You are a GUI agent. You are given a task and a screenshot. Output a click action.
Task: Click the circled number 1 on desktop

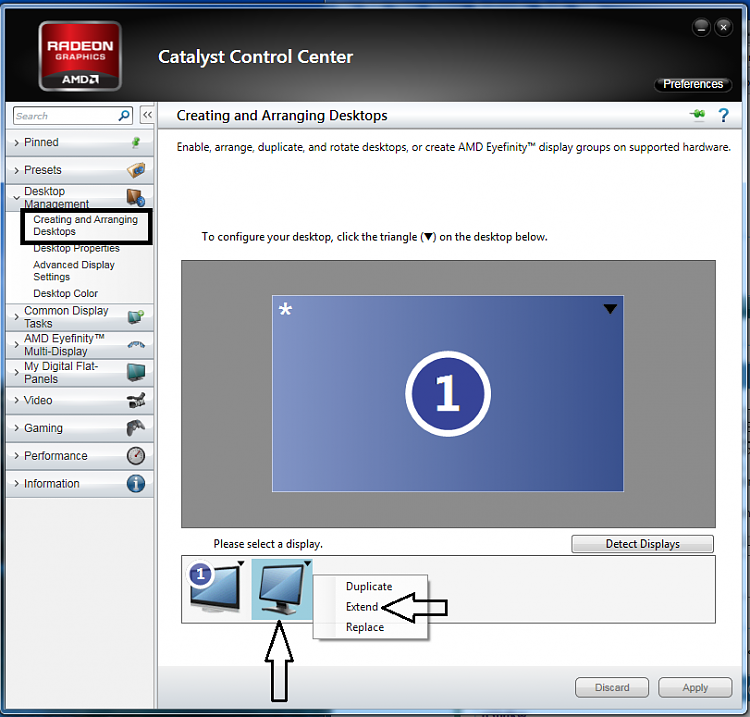pyautogui.click(x=448, y=394)
